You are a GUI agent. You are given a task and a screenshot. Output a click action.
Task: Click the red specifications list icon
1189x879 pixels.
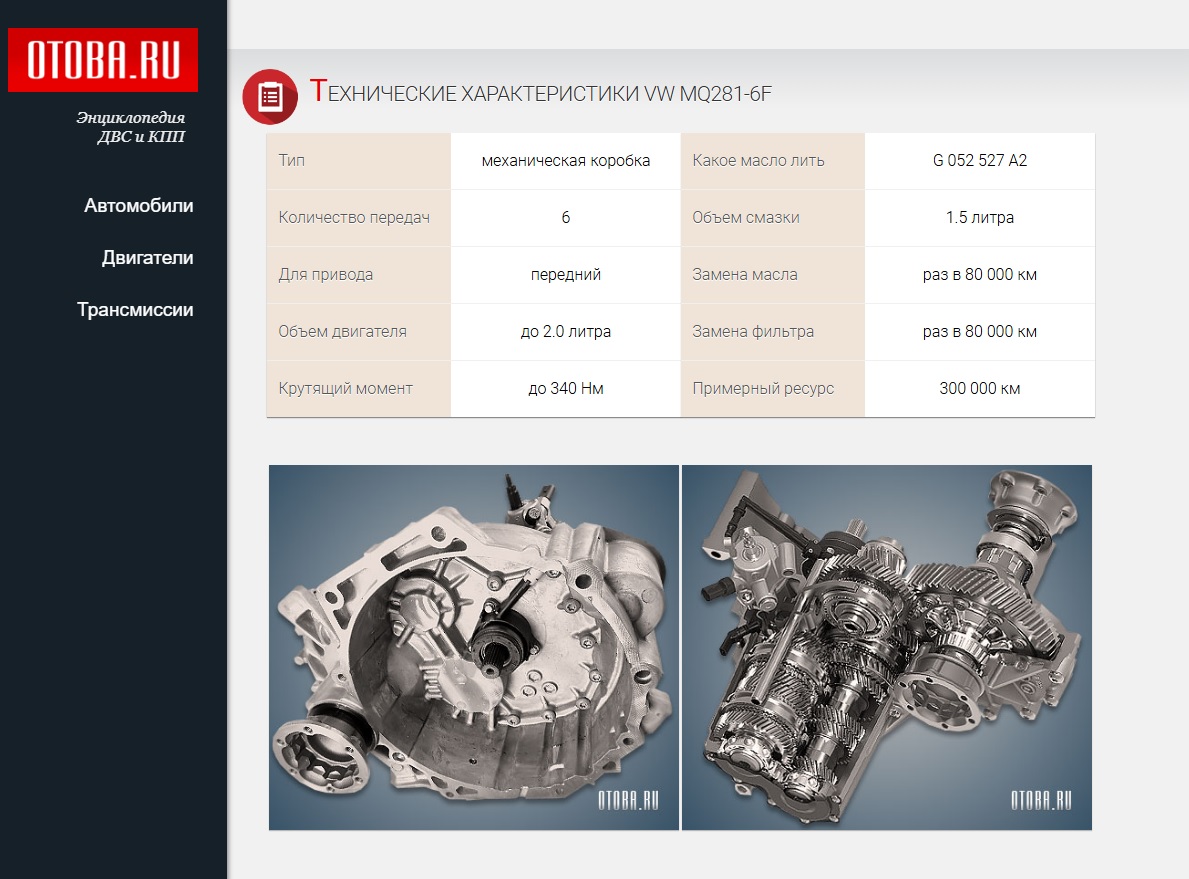(x=270, y=96)
